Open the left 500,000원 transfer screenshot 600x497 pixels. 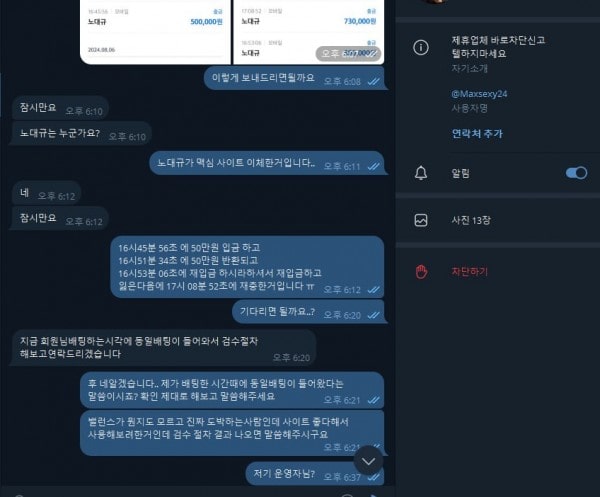[x=155, y=32]
